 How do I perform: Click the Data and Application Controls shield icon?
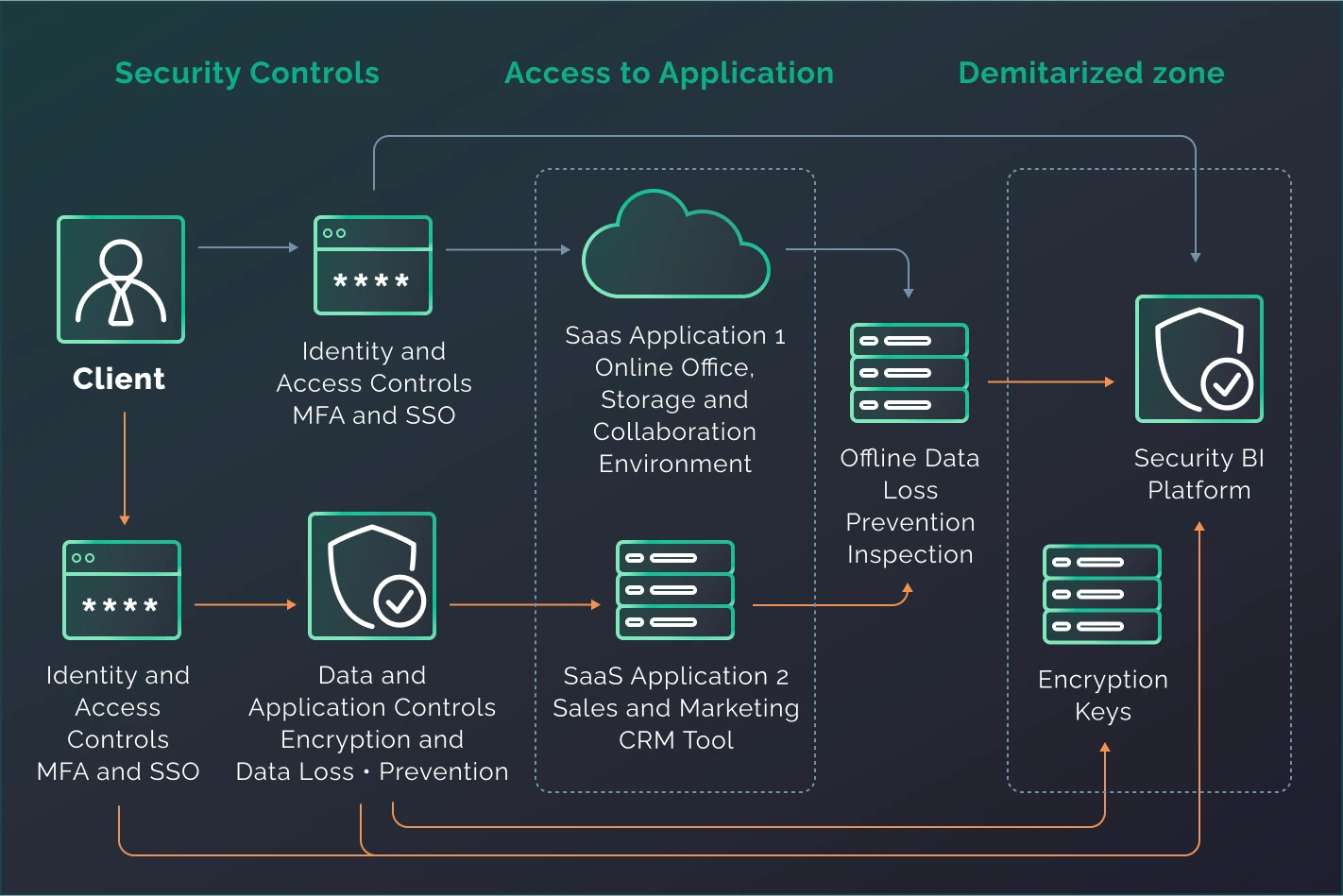pos(372,576)
